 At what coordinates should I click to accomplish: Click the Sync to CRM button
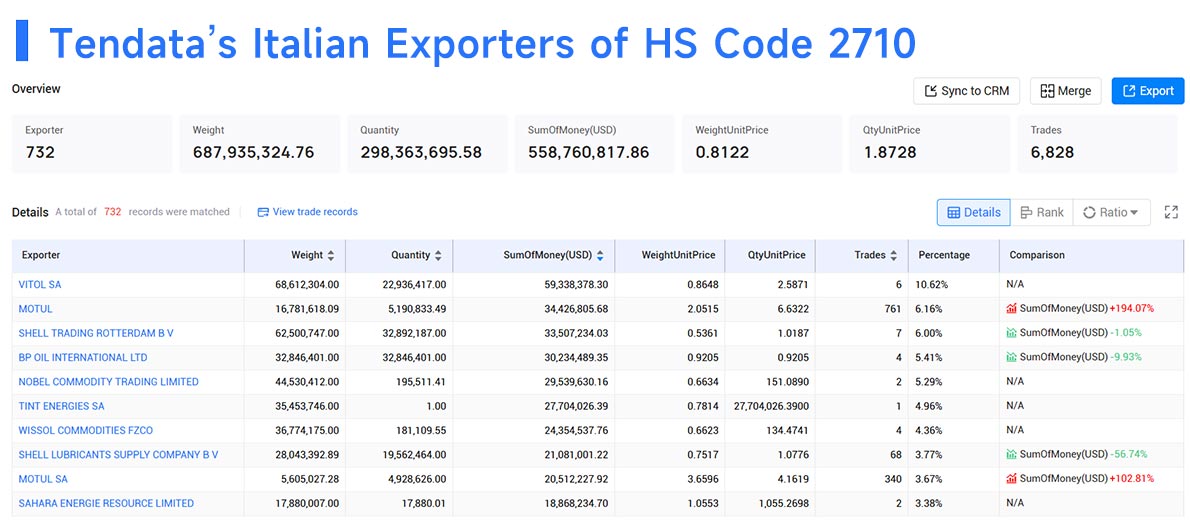click(966, 91)
